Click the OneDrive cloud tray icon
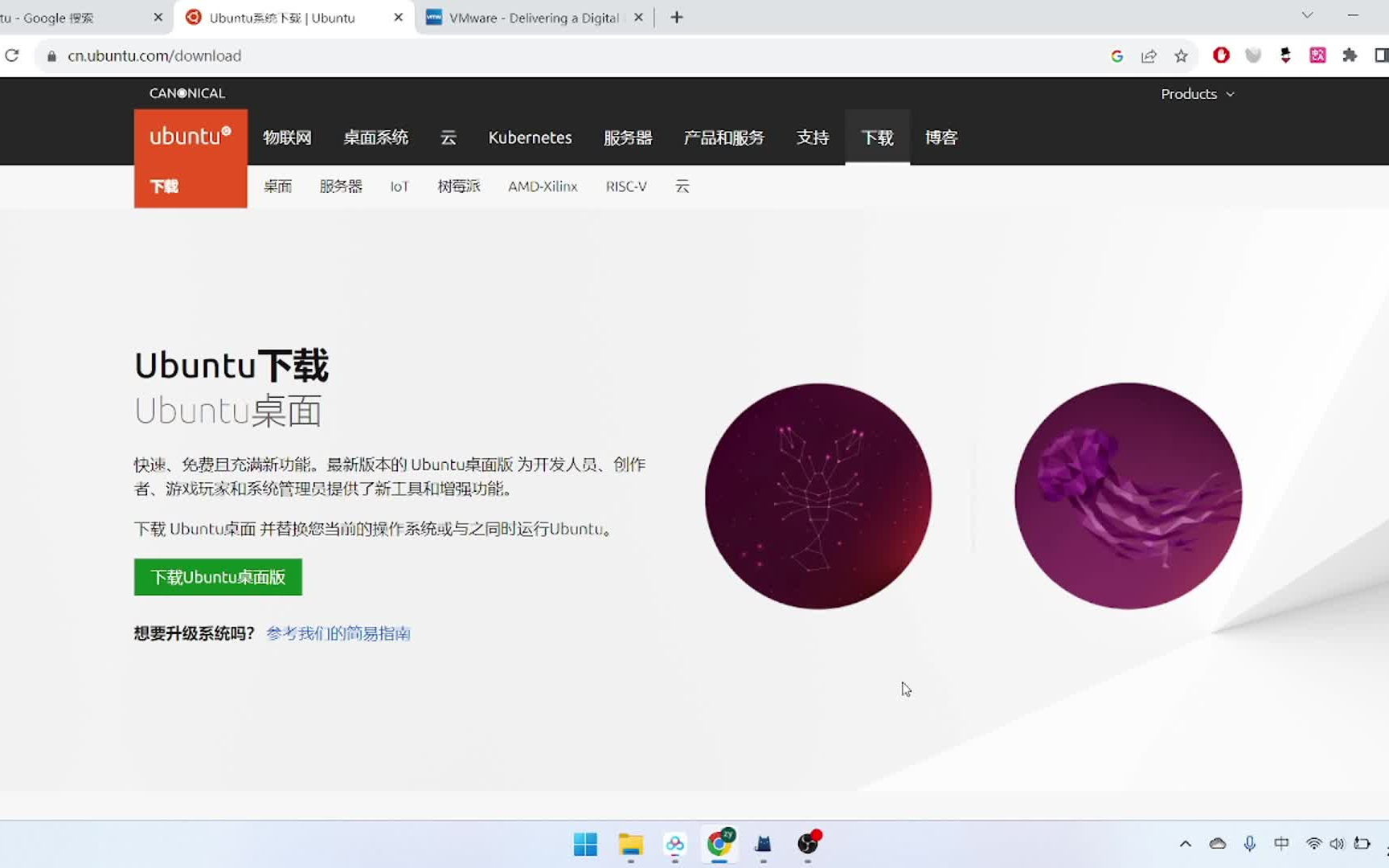1389x868 pixels. pyautogui.click(x=1218, y=844)
